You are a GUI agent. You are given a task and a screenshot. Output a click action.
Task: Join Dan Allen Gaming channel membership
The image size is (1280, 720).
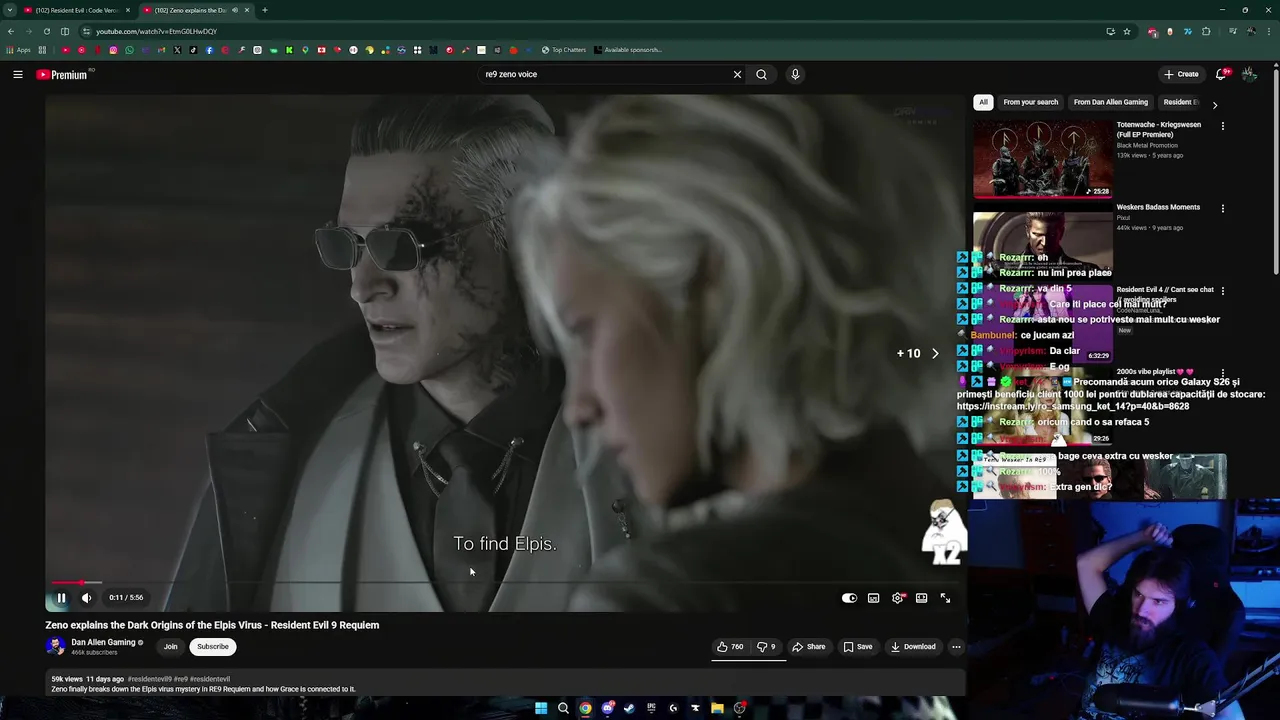(x=171, y=647)
